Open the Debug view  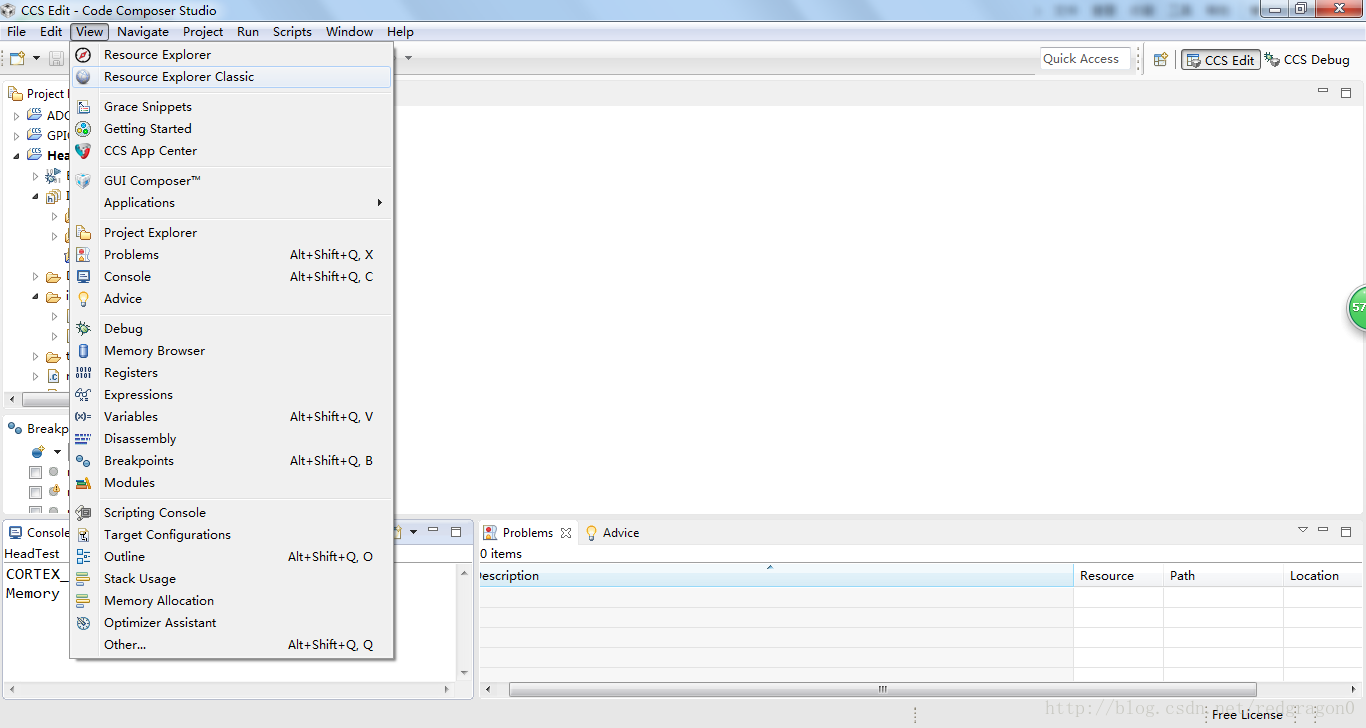click(231, 329)
